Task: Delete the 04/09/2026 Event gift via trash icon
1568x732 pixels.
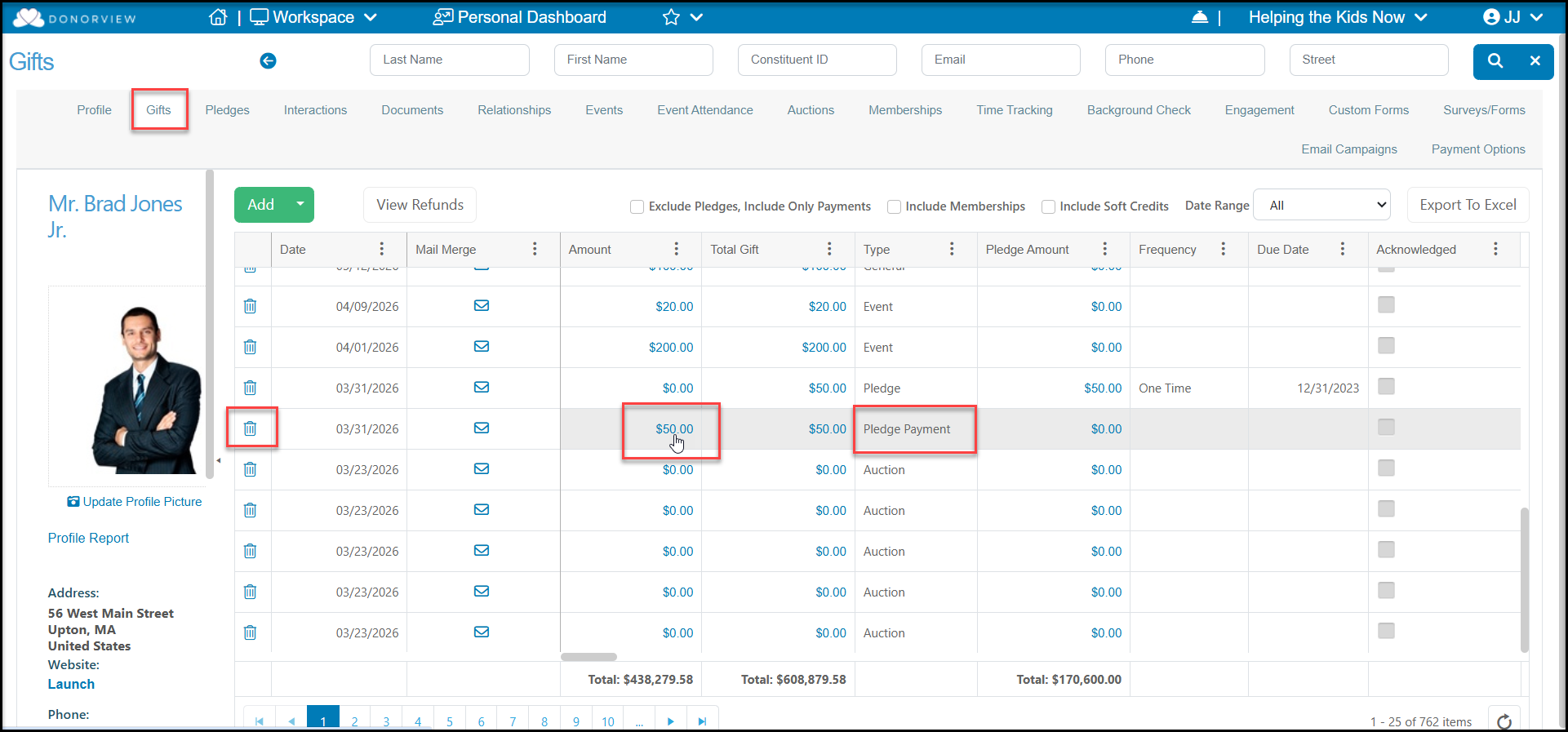Action: [251, 306]
